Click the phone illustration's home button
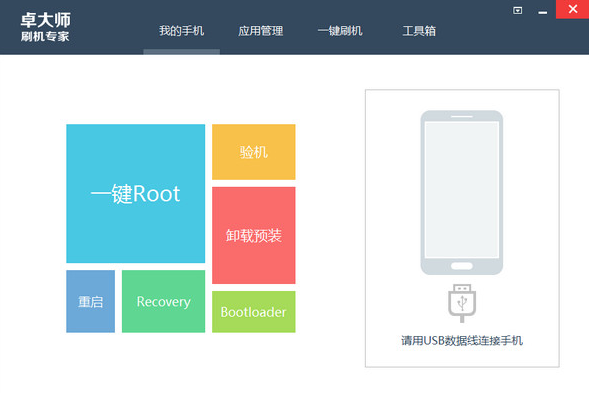The width and height of the screenshot is (589, 393). click(462, 266)
